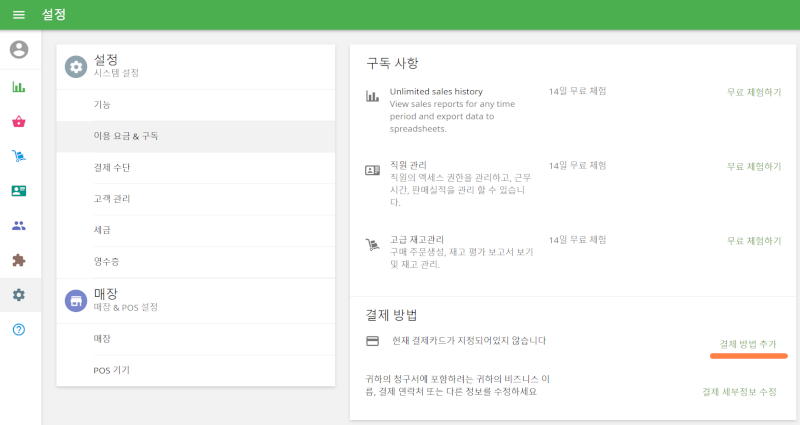Click the 결제 세부정보 수정 link

point(739,391)
